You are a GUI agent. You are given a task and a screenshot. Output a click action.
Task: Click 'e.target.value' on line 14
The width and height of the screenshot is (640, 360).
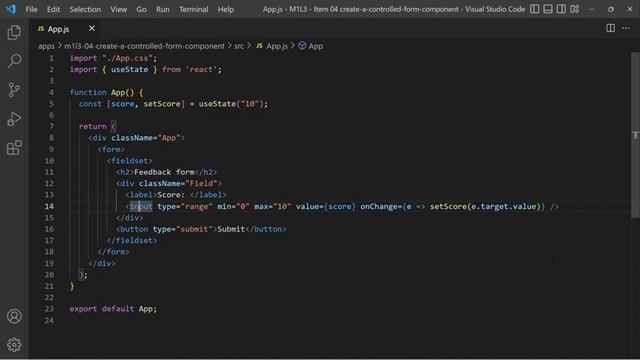coord(503,206)
